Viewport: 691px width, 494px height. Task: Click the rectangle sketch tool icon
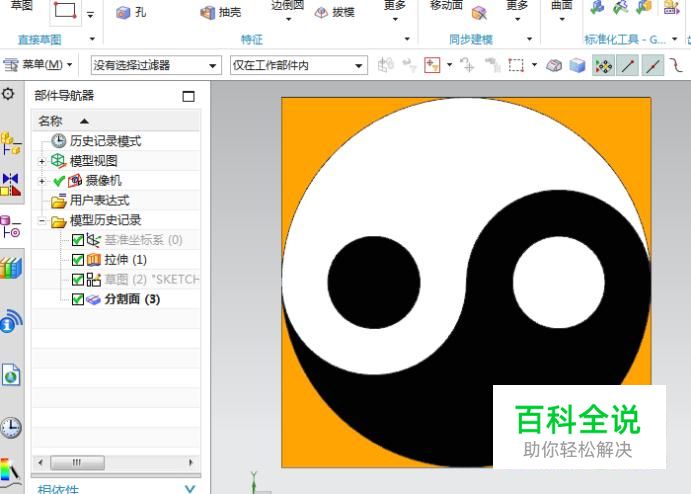click(65, 11)
